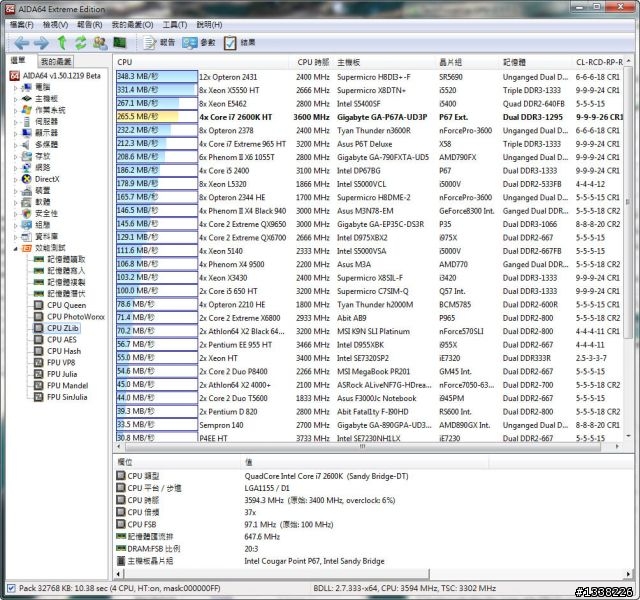This screenshot has height=600, width=640.
Task: Select the 4x Core i7 2600K HT row
Action: pos(369,117)
